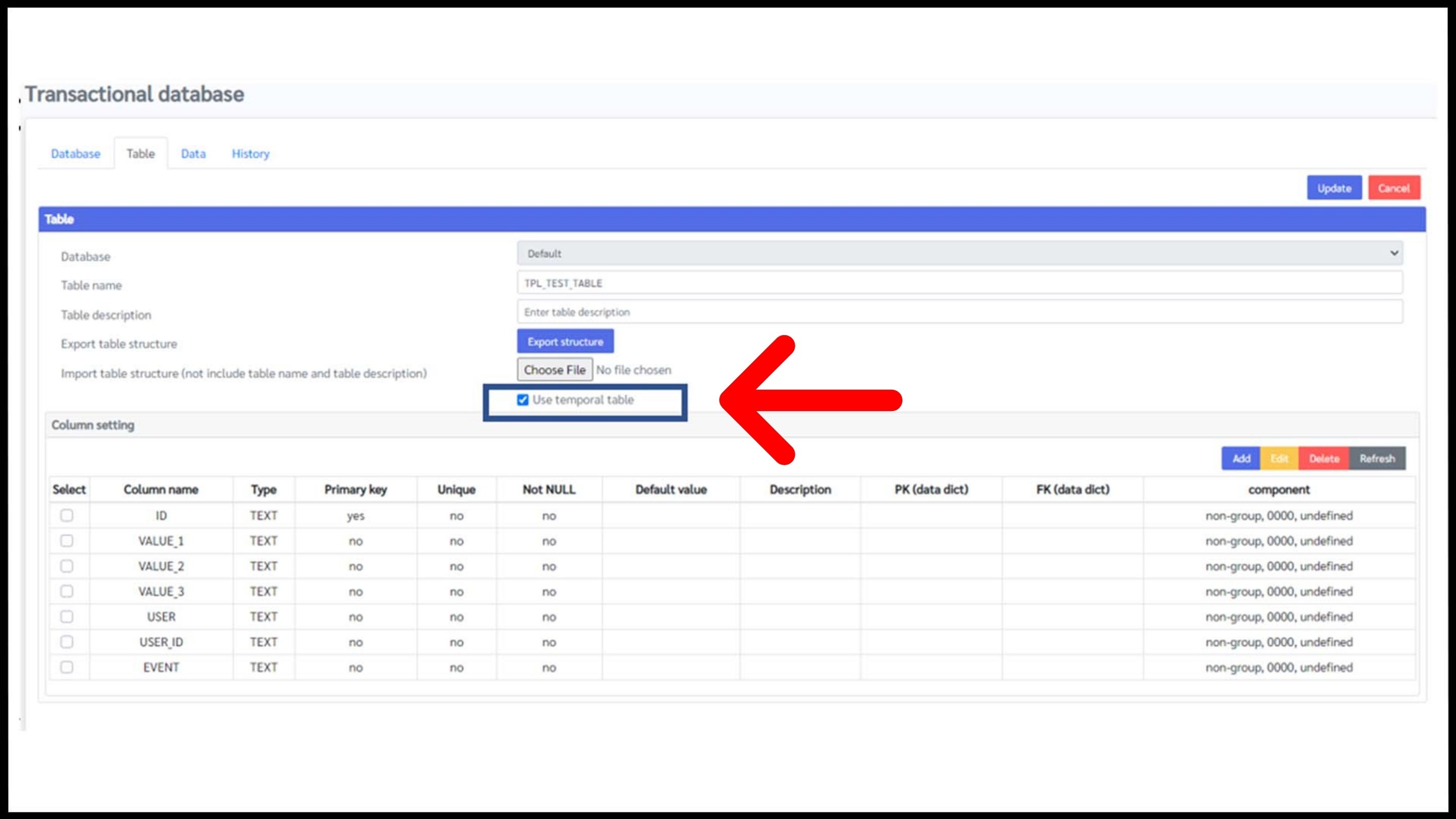
Task: Check the select box for VALUE_3 row
Action: tap(67, 591)
